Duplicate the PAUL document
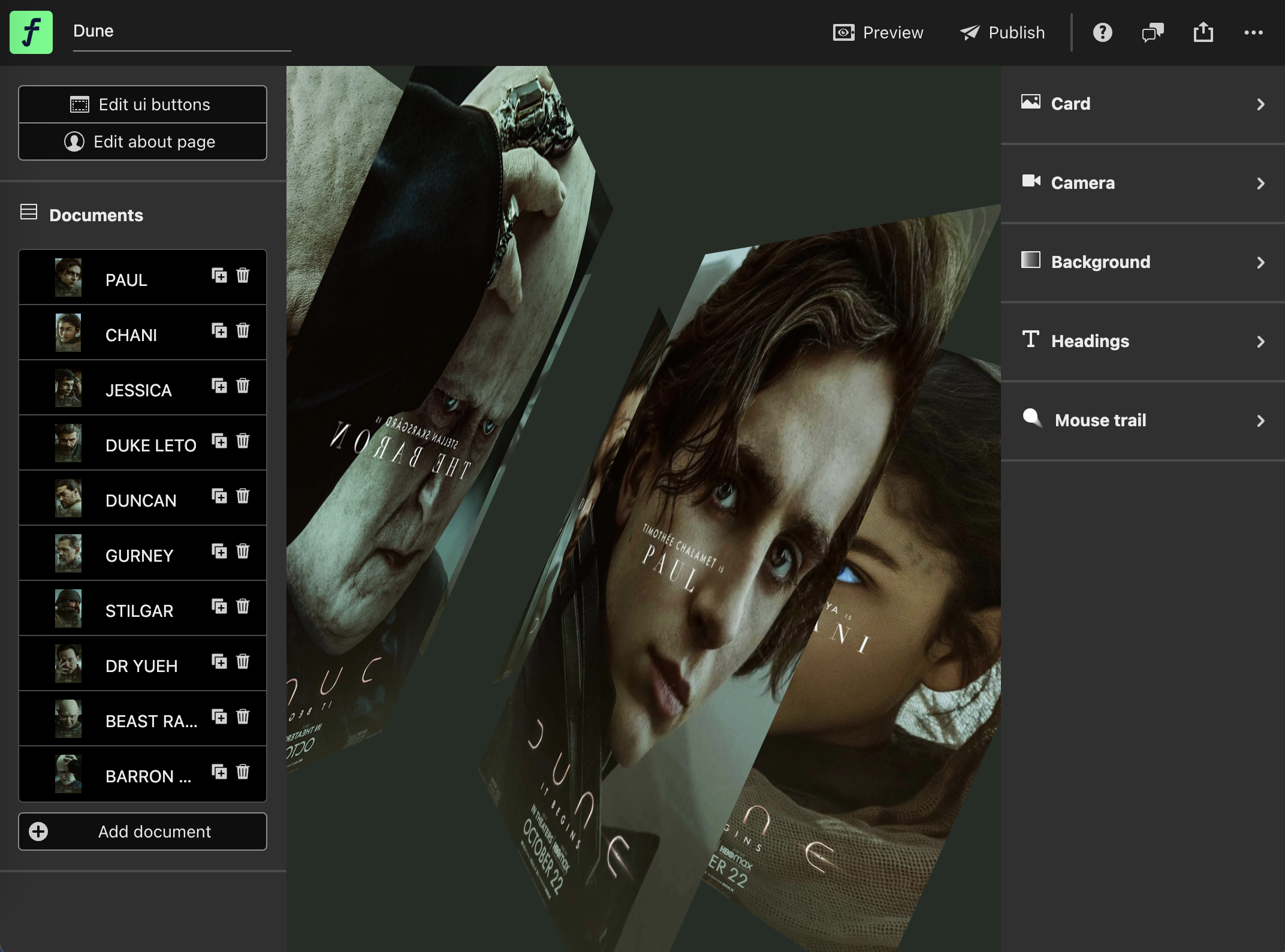 [219, 275]
